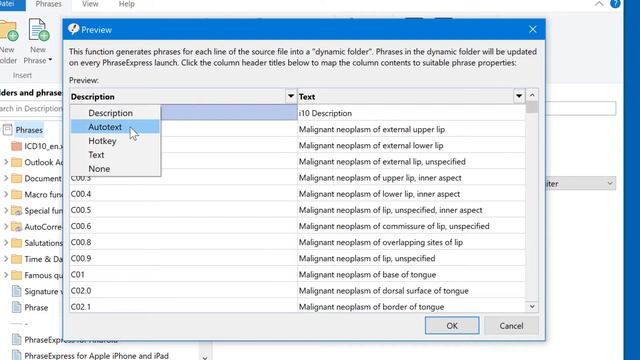Select the C01 cell
Viewport: 640px width, 360px height.
(183, 274)
